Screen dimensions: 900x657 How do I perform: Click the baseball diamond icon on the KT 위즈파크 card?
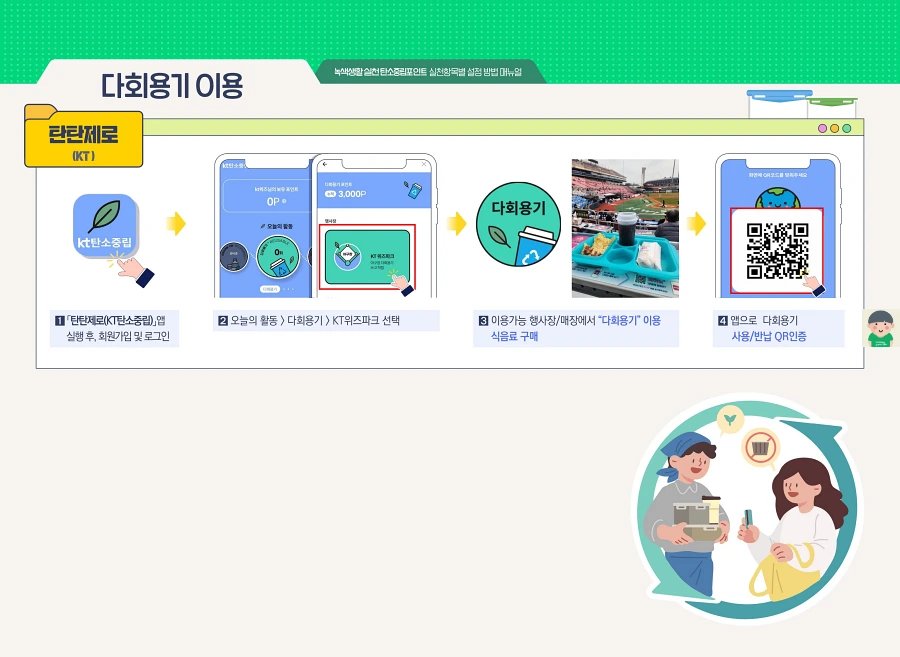point(347,256)
